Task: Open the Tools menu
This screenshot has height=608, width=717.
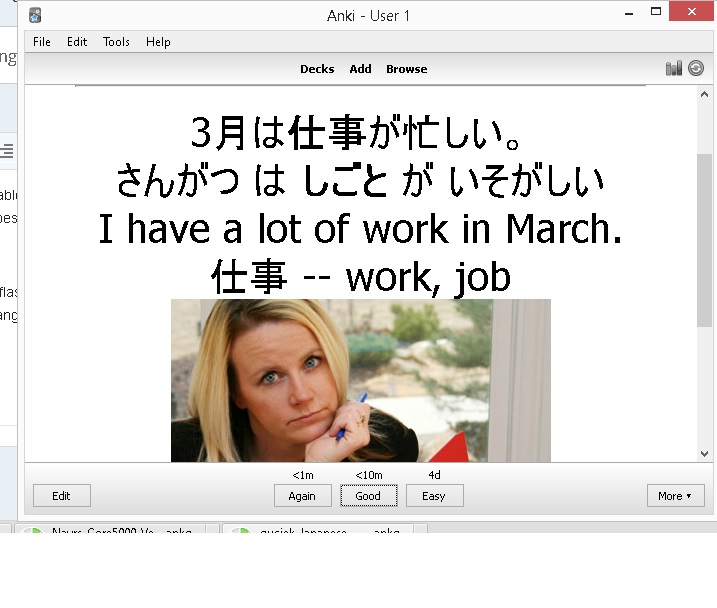Action: click(x=116, y=42)
